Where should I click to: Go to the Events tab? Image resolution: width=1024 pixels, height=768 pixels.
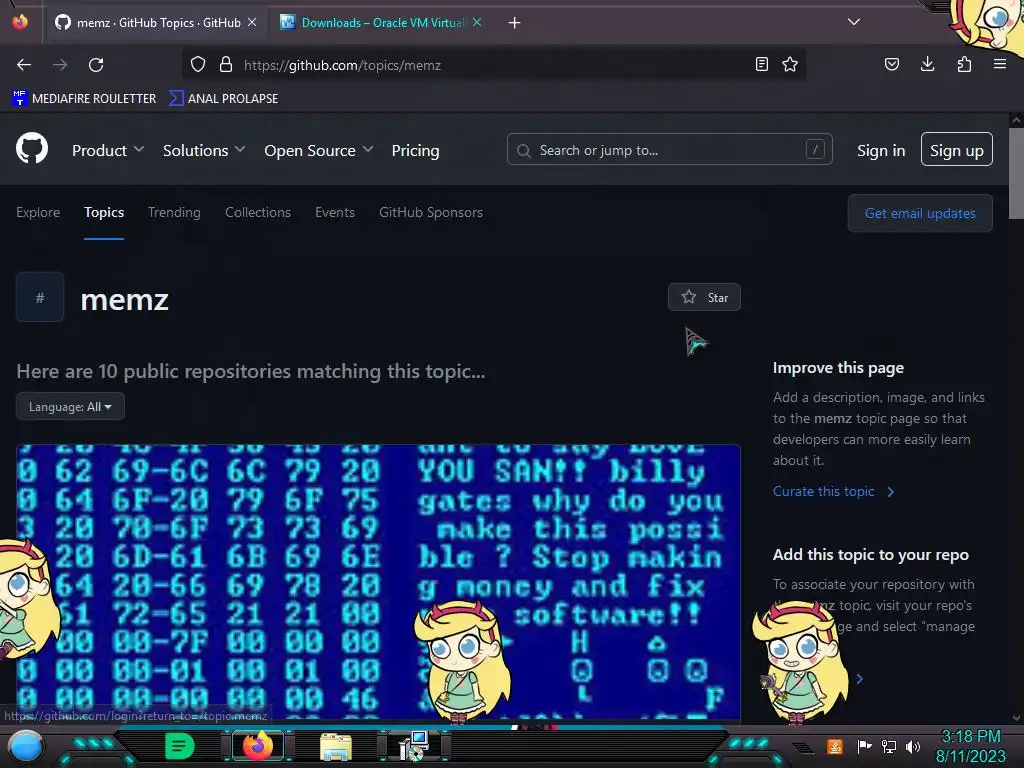click(x=335, y=212)
